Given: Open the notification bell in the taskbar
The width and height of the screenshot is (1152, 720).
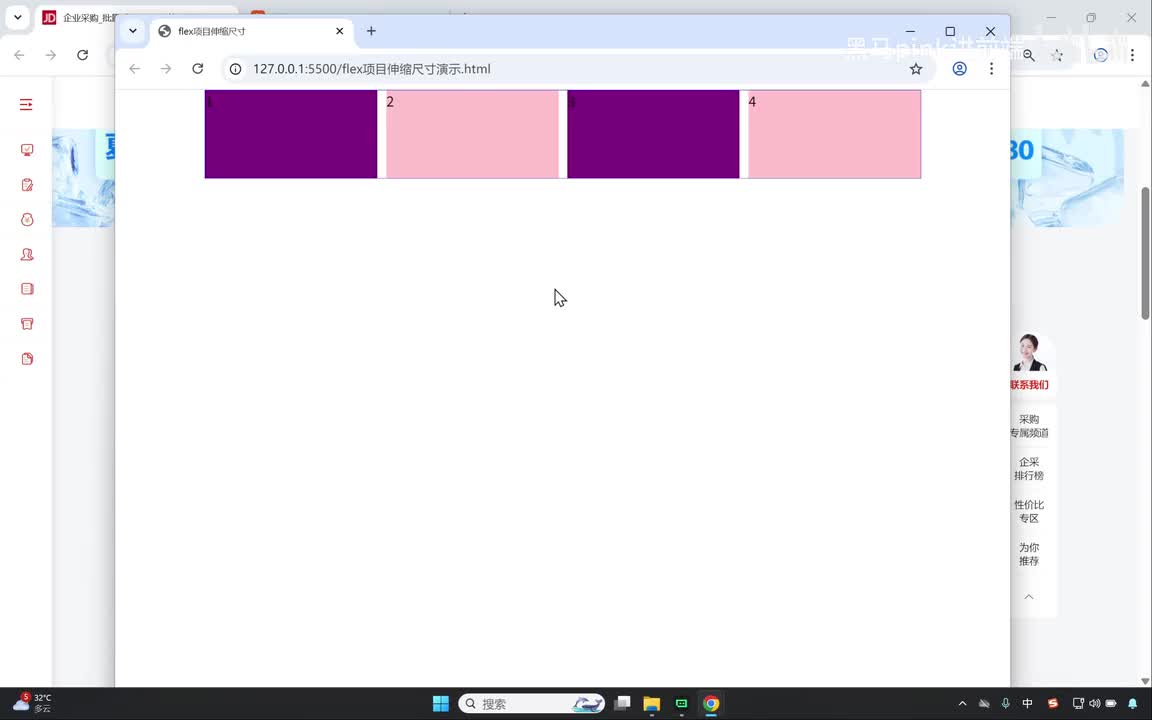Looking at the screenshot, I should tap(1133, 704).
